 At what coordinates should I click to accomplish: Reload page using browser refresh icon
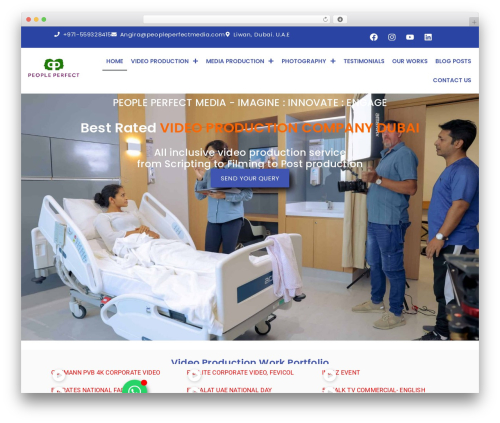click(x=325, y=19)
